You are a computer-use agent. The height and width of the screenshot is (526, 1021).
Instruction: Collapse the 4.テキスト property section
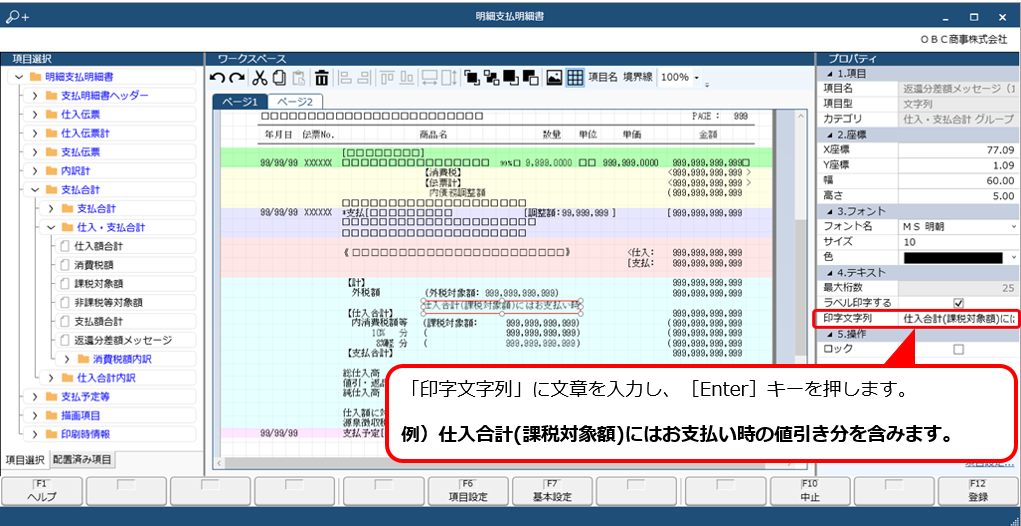tap(830, 273)
